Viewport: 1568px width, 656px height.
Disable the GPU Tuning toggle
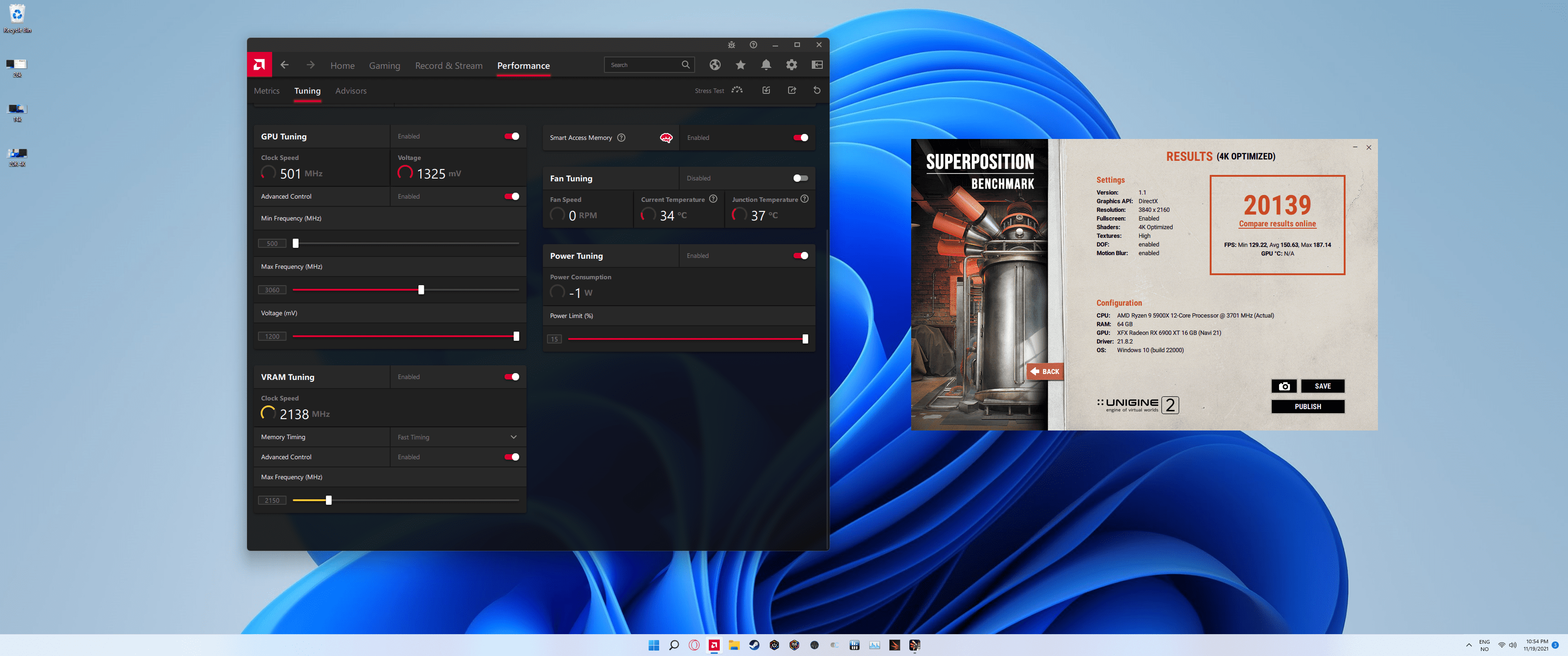point(511,136)
